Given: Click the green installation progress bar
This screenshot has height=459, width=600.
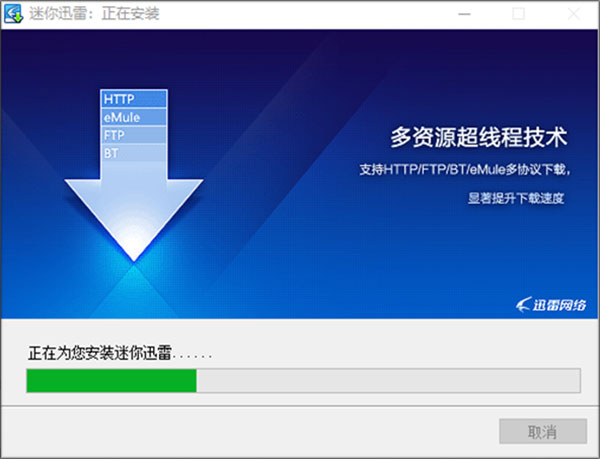Looking at the screenshot, I should tap(303, 381).
